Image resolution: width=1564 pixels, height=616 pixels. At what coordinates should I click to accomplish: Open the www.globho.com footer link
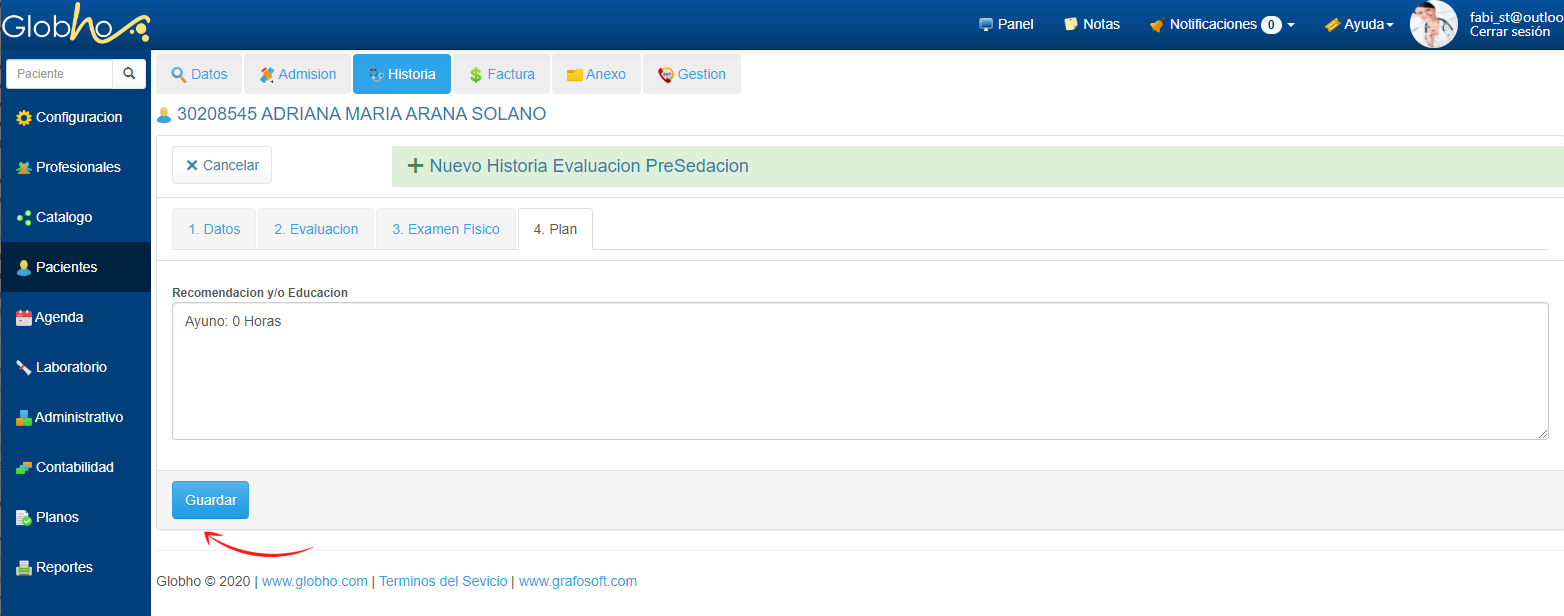pos(314,581)
